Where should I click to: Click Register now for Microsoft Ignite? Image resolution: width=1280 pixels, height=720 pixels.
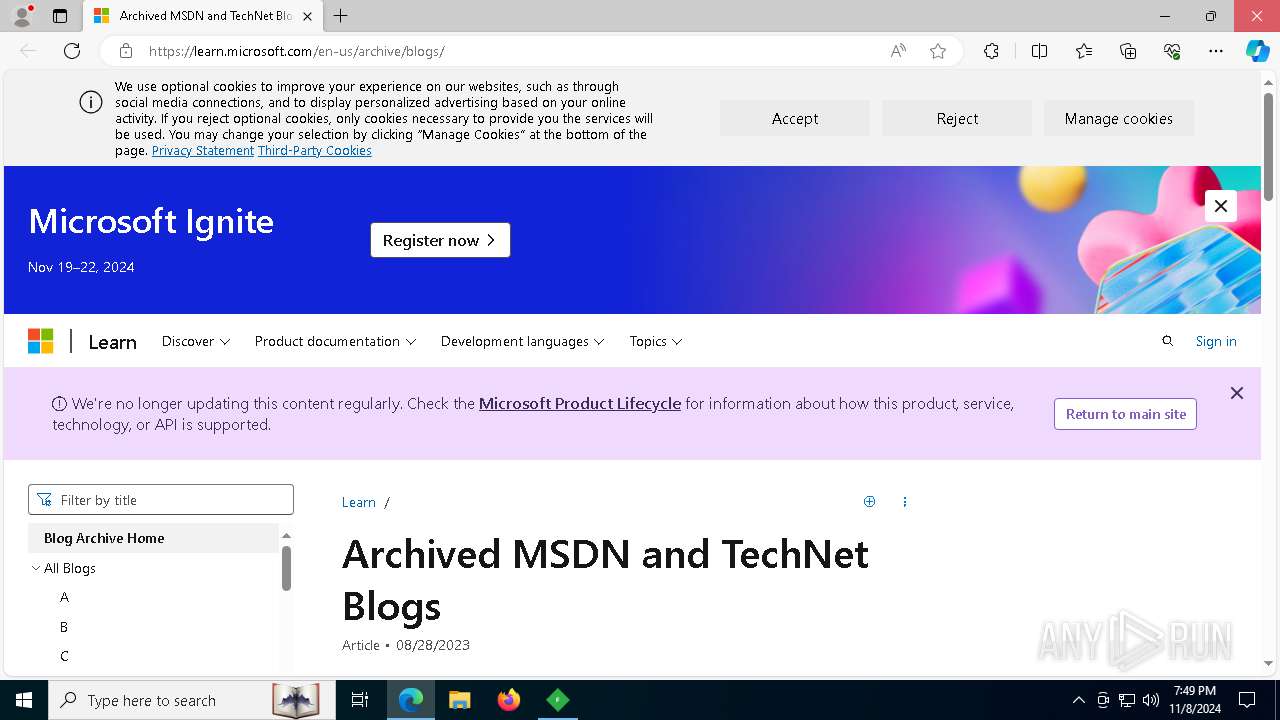click(440, 240)
